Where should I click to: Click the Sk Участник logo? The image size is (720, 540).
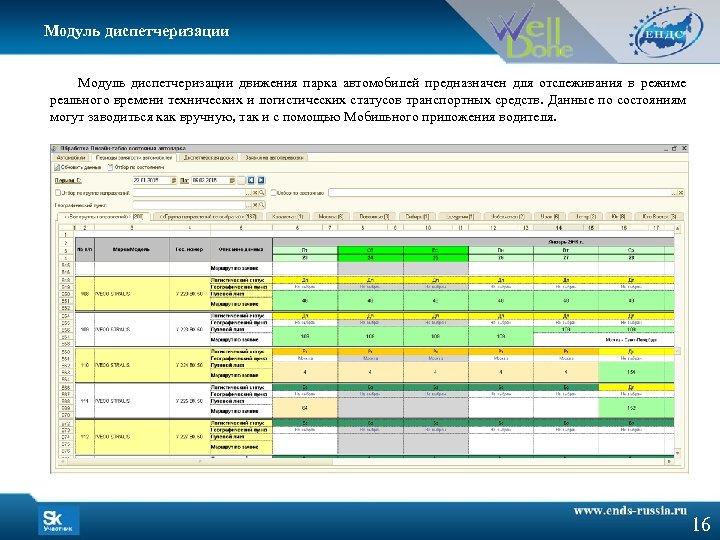click(58, 520)
